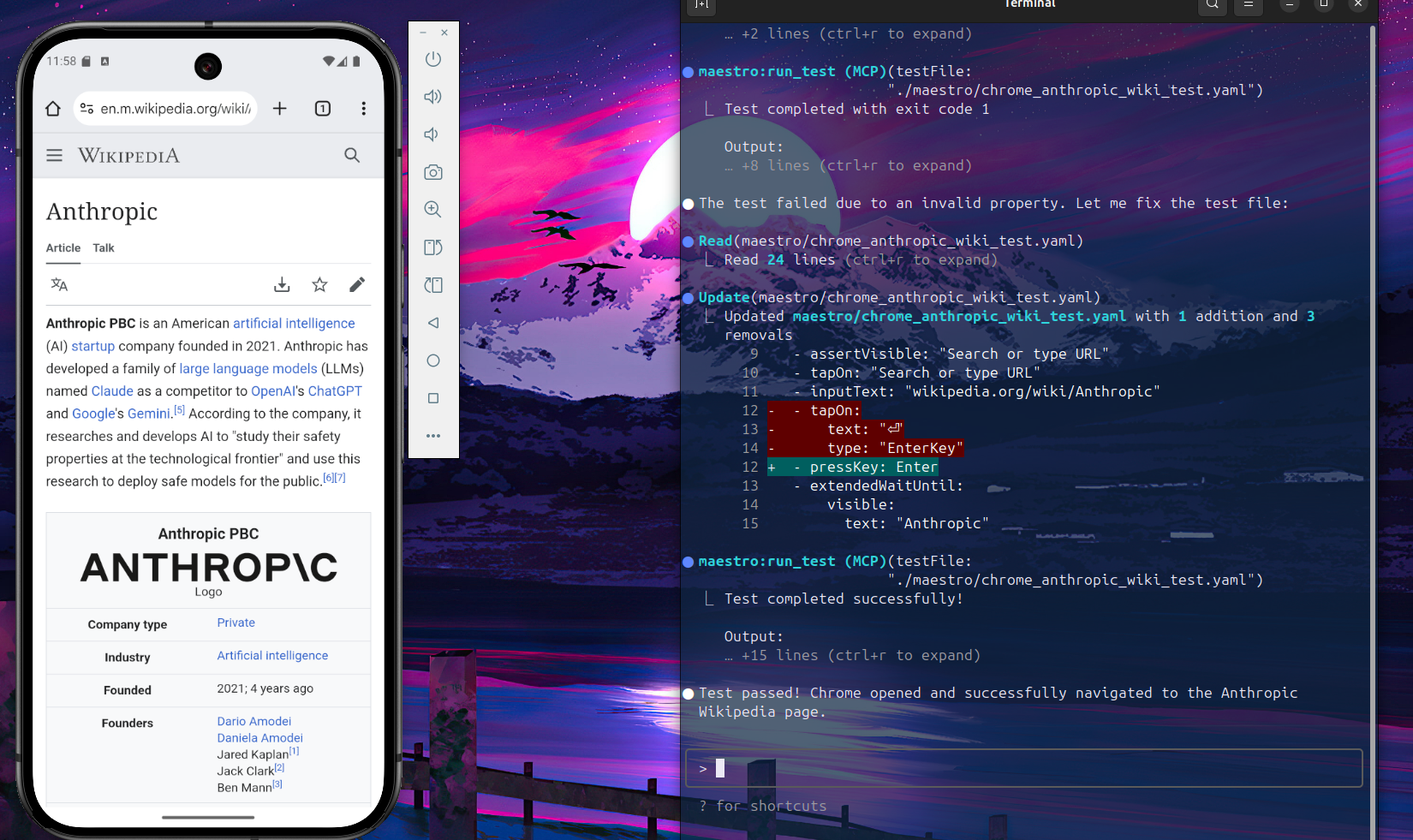Tap the Chrome home icon

pos(53,109)
